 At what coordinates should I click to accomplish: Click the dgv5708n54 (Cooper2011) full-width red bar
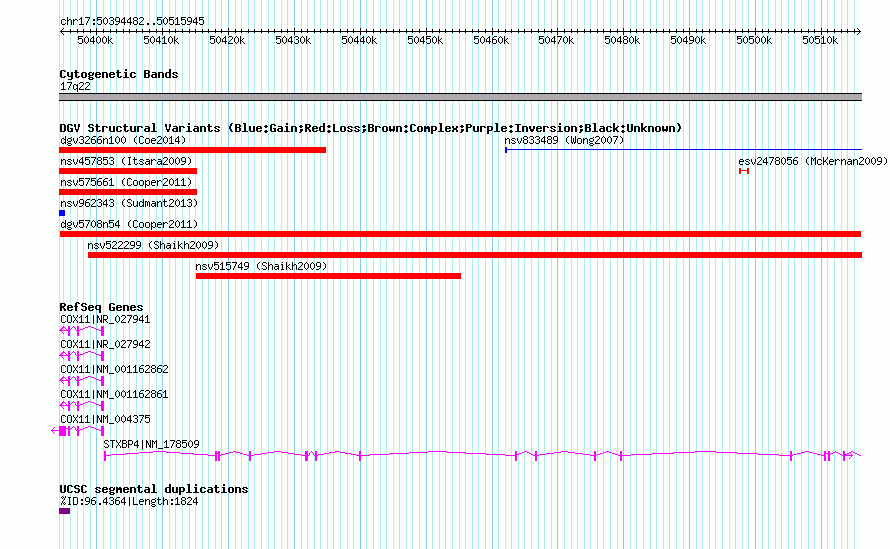(x=460, y=234)
